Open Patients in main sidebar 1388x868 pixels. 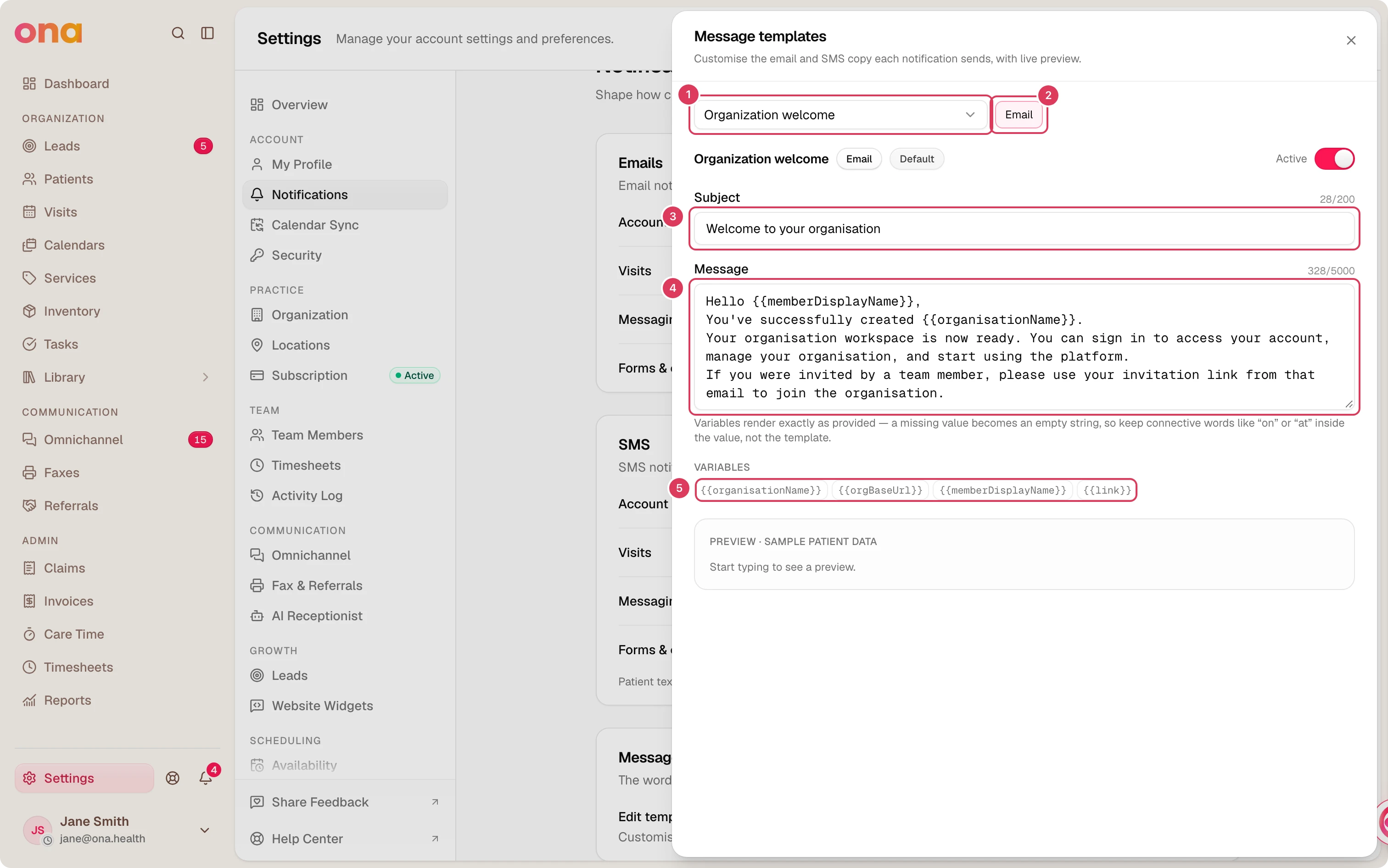117,178
